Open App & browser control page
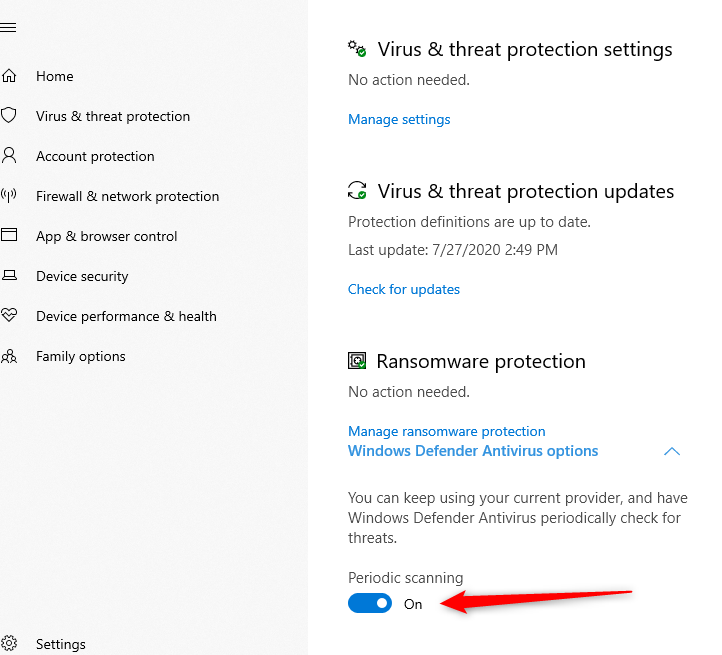 tap(106, 236)
